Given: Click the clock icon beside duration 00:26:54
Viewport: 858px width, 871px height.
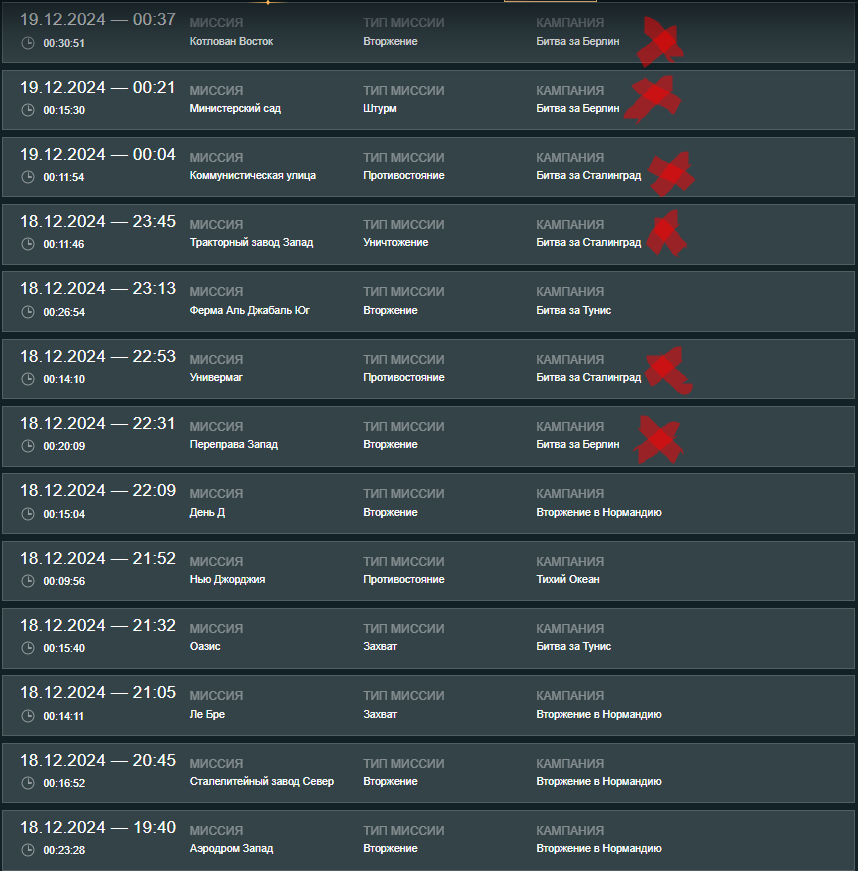Looking at the screenshot, I should (28, 312).
